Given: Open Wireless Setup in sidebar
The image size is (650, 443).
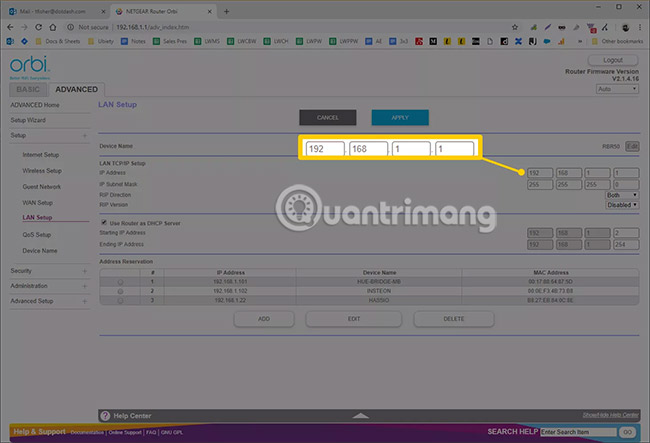Looking at the screenshot, I should [41, 171].
